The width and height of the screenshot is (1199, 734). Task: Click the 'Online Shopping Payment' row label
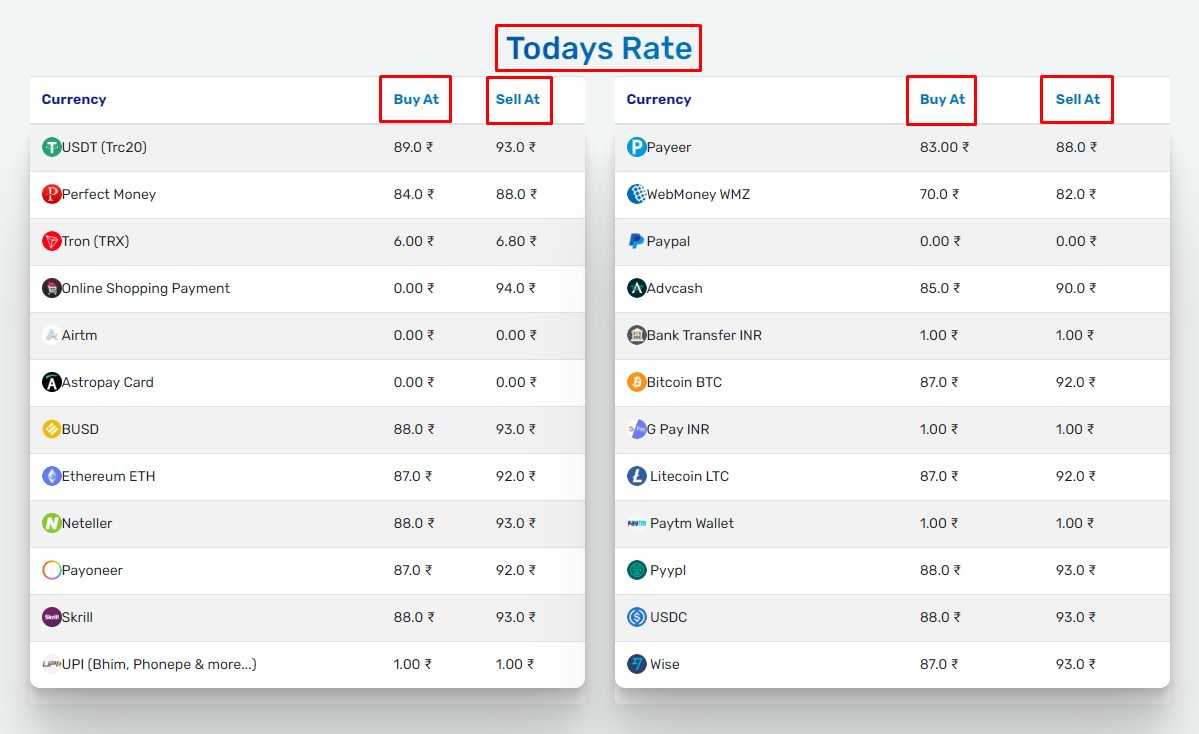[145, 288]
